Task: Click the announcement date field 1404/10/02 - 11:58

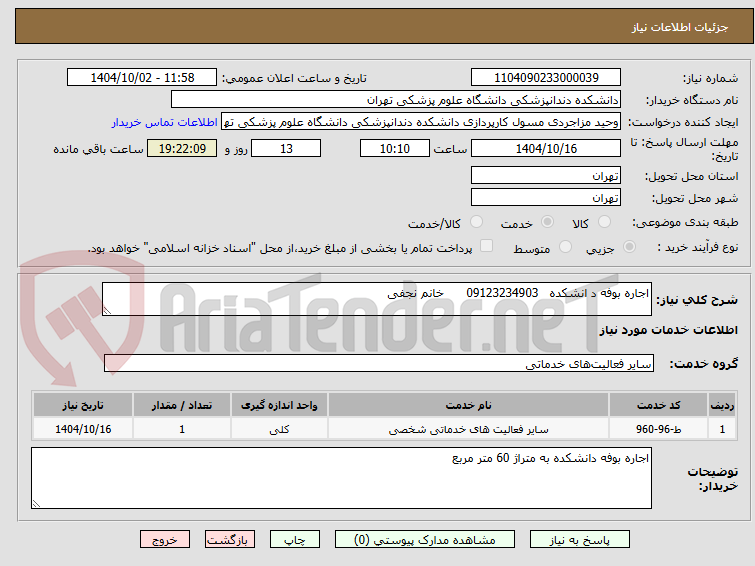Action: click(142, 78)
